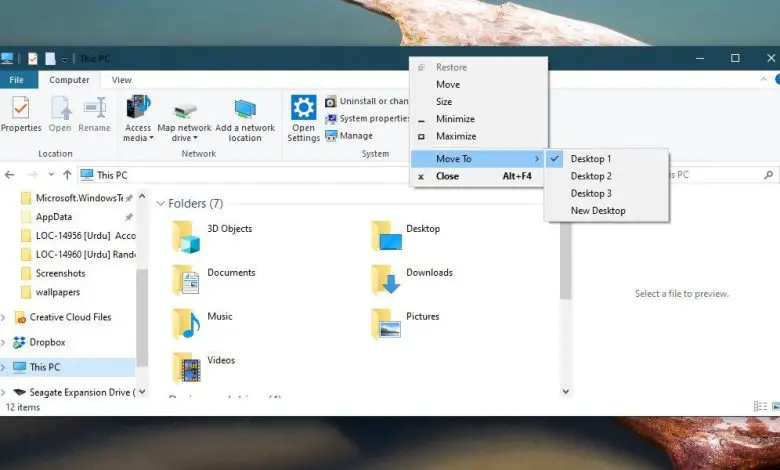Open the Desktop folder

406,236
